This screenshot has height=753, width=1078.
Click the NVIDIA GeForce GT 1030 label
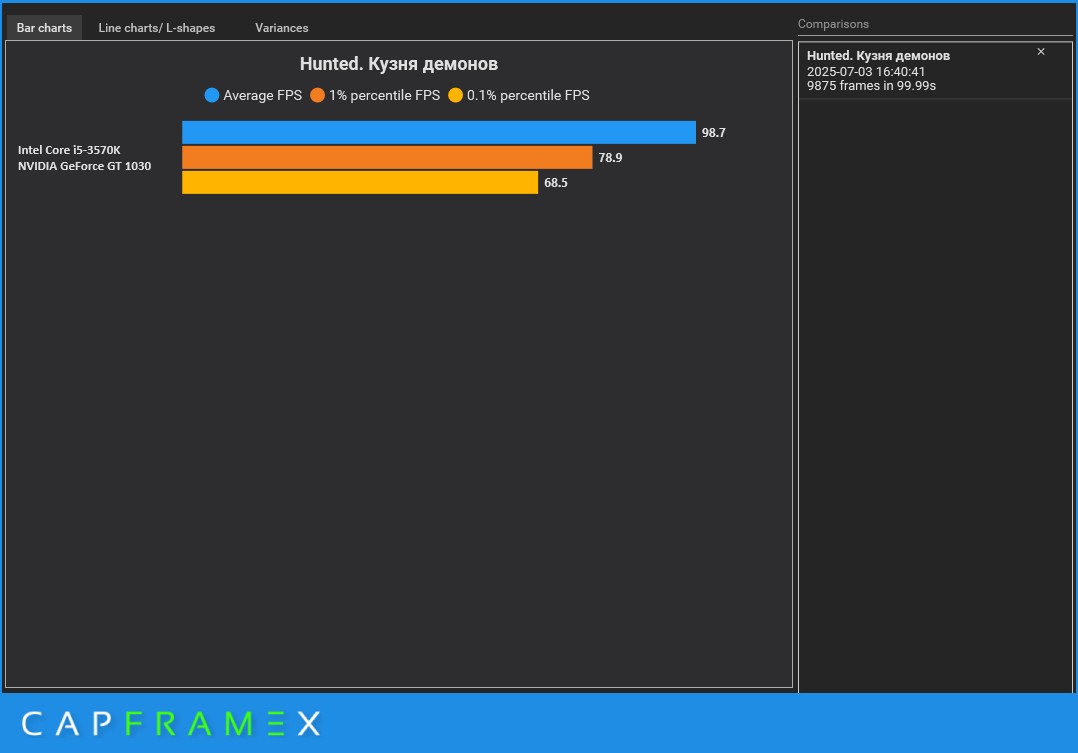click(x=85, y=166)
